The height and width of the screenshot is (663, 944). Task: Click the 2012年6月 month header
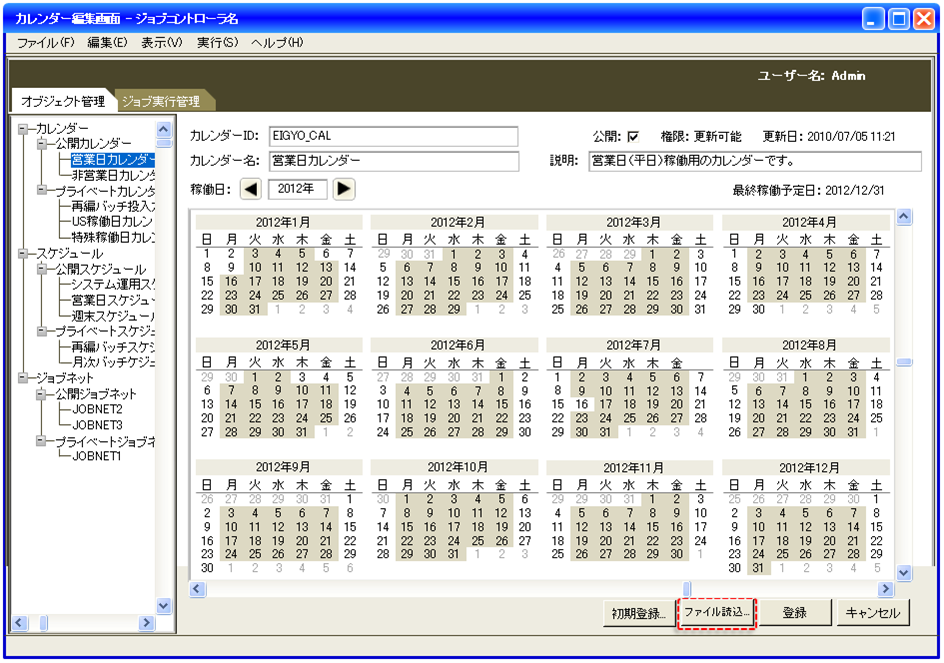tap(455, 345)
